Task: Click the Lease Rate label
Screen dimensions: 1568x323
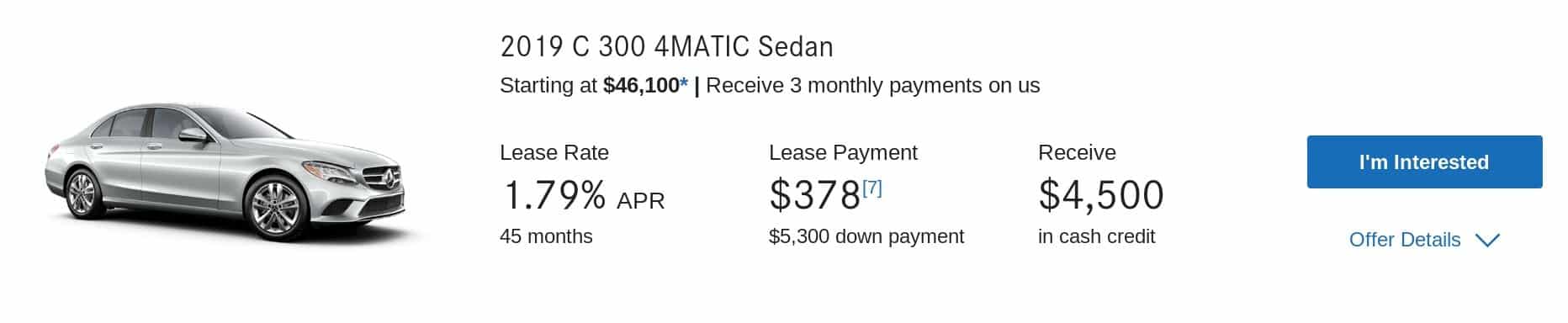Action: coord(554,152)
